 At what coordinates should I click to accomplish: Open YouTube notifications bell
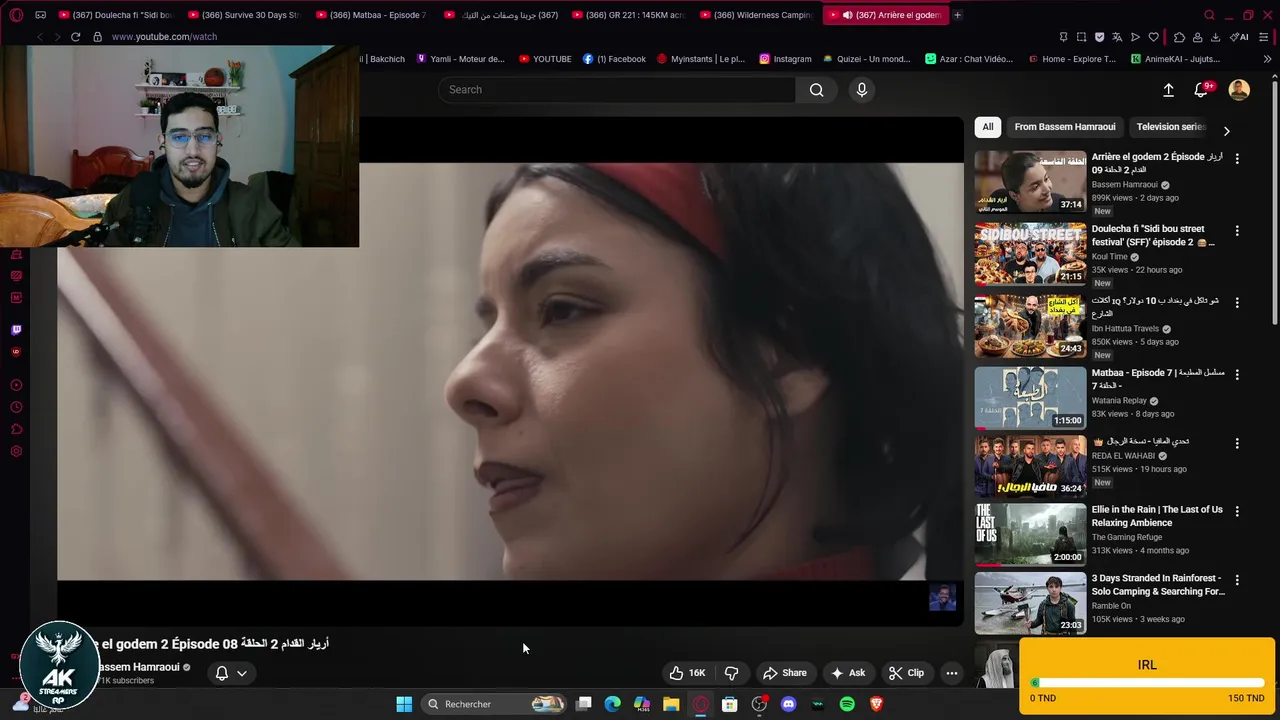1202,90
